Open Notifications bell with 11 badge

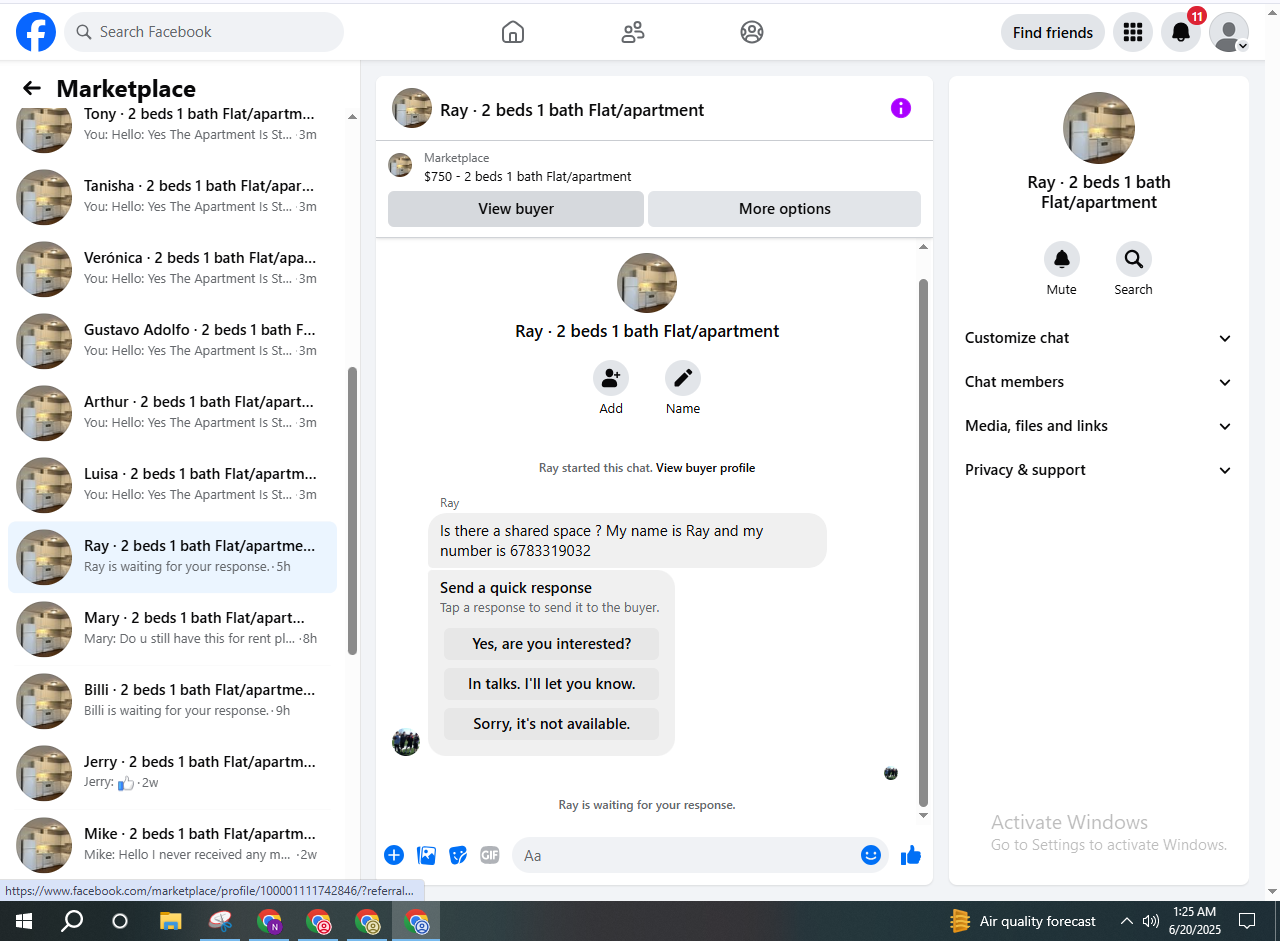coord(1181,32)
